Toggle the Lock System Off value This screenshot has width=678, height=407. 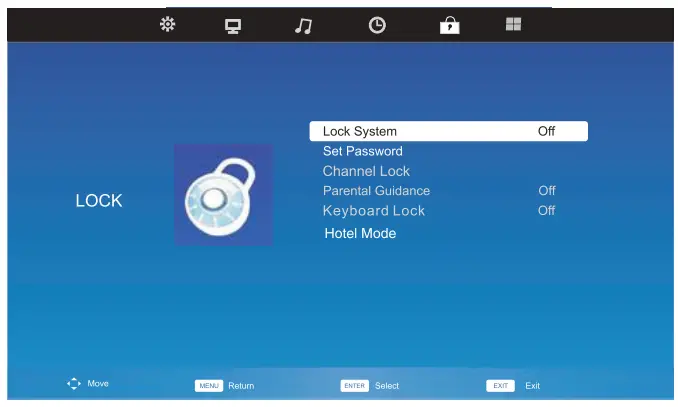[546, 131]
